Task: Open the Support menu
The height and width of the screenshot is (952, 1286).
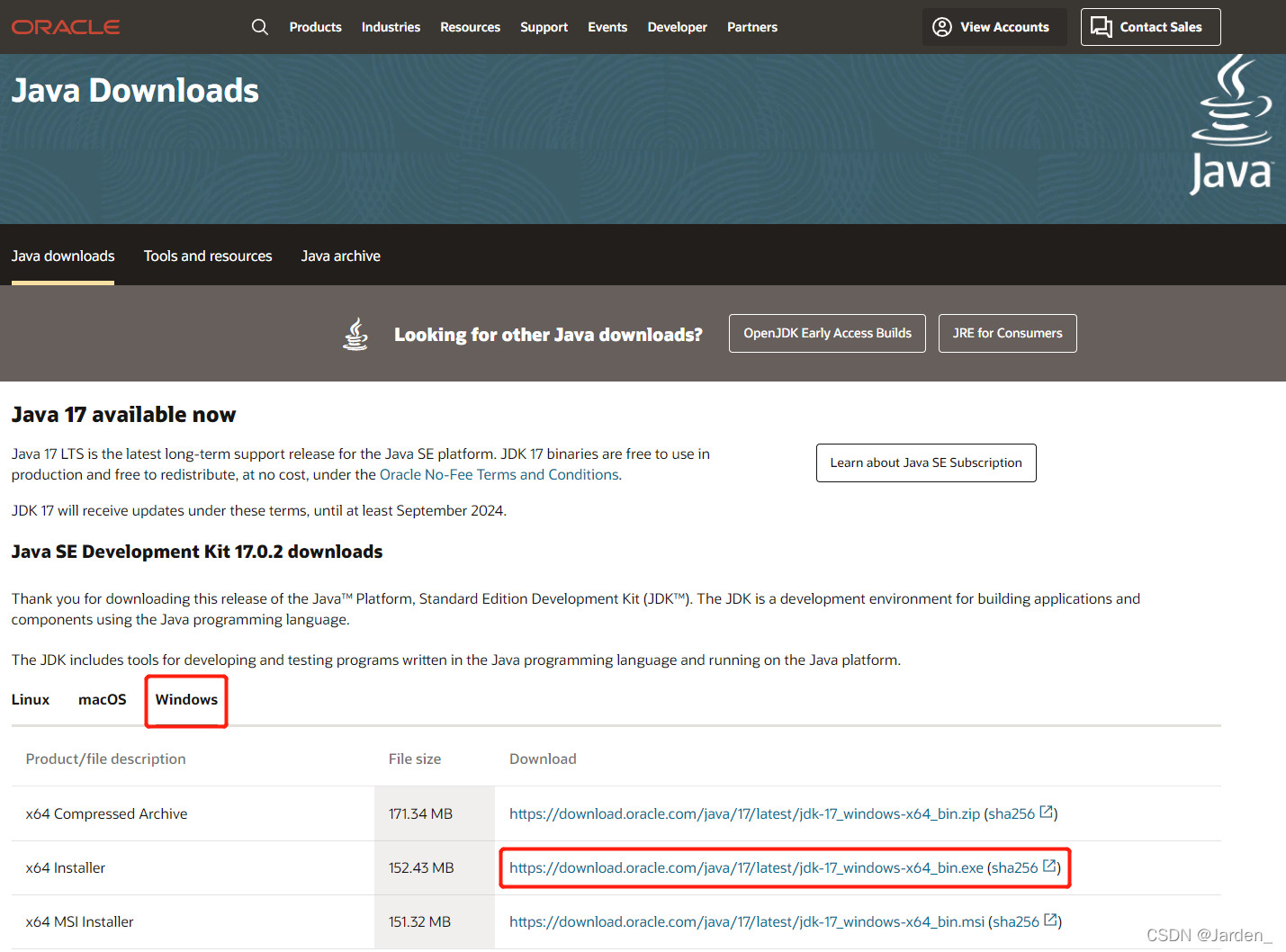Action: [544, 27]
